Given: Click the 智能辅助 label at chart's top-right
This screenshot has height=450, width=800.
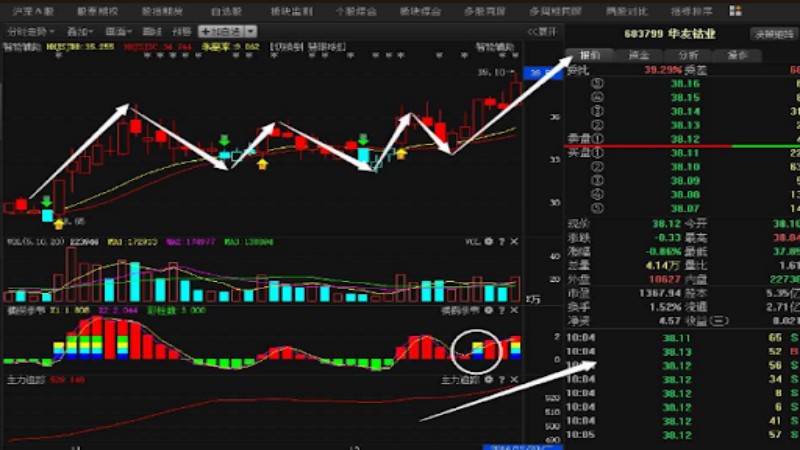Looking at the screenshot, I should click(x=494, y=46).
